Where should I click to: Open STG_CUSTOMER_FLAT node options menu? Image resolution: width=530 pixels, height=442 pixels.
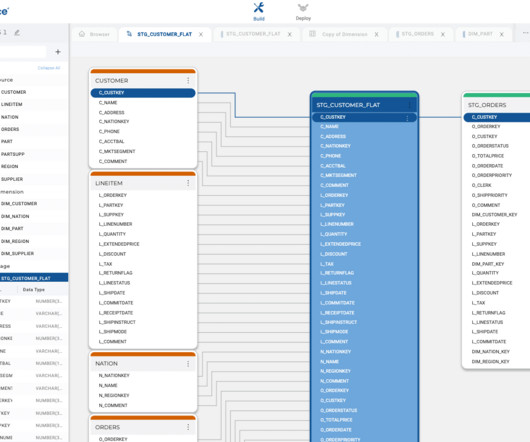click(x=410, y=105)
